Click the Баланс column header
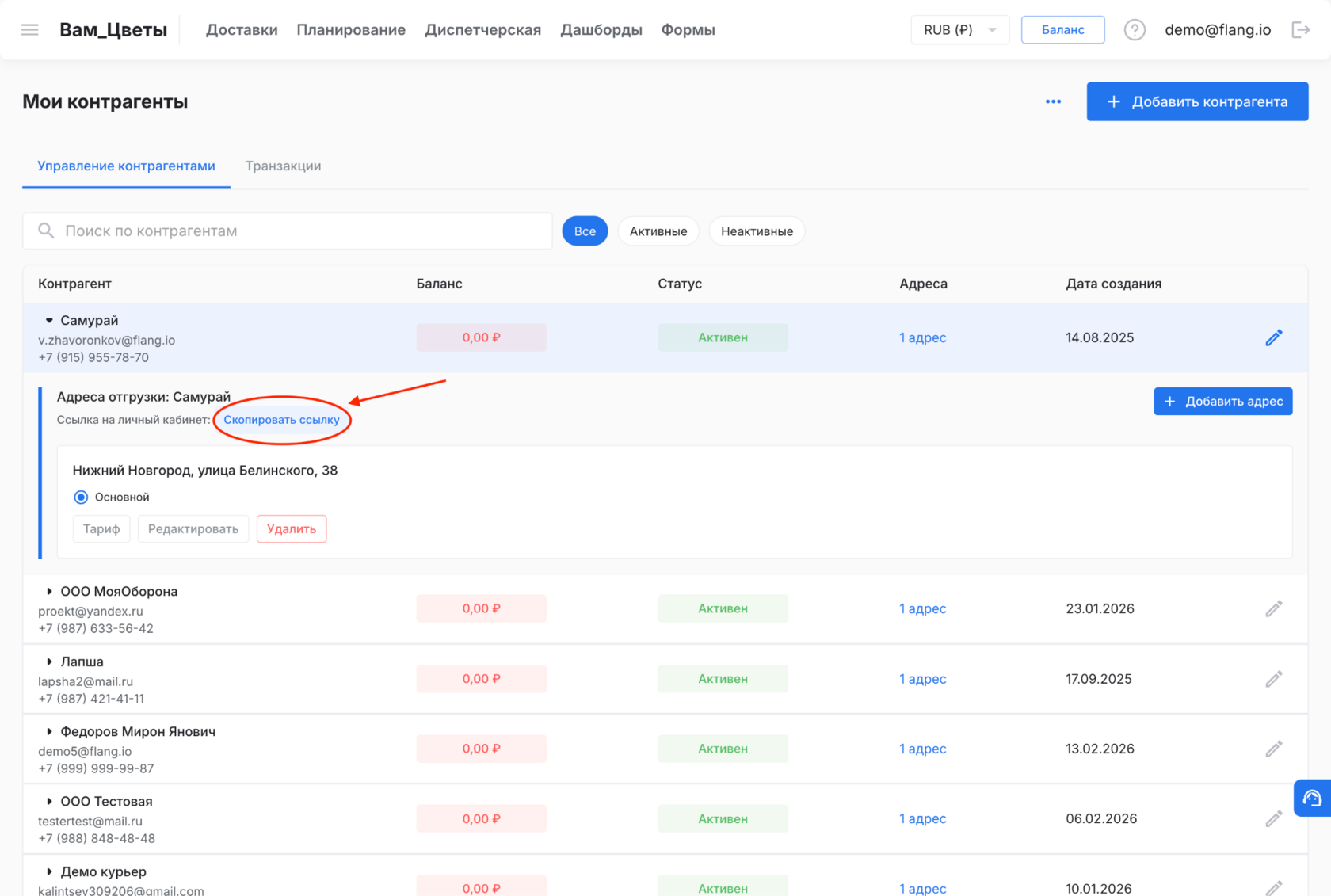Image resolution: width=1331 pixels, height=896 pixels. coord(439,284)
